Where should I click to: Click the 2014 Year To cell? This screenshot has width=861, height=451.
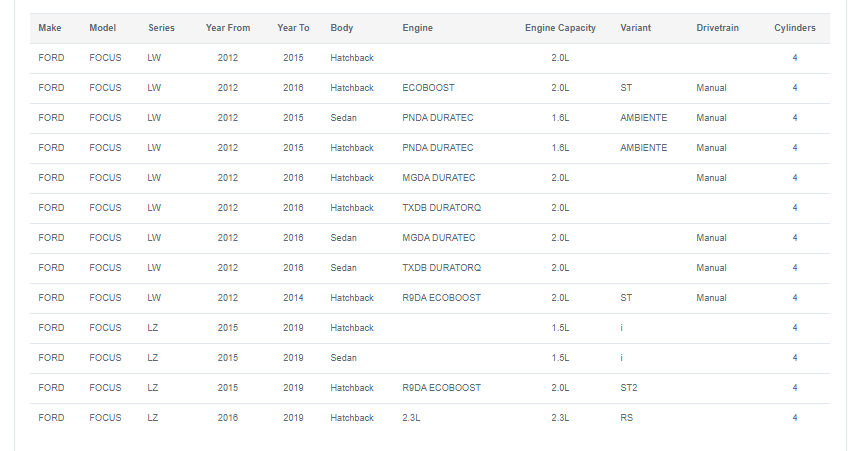coord(293,298)
